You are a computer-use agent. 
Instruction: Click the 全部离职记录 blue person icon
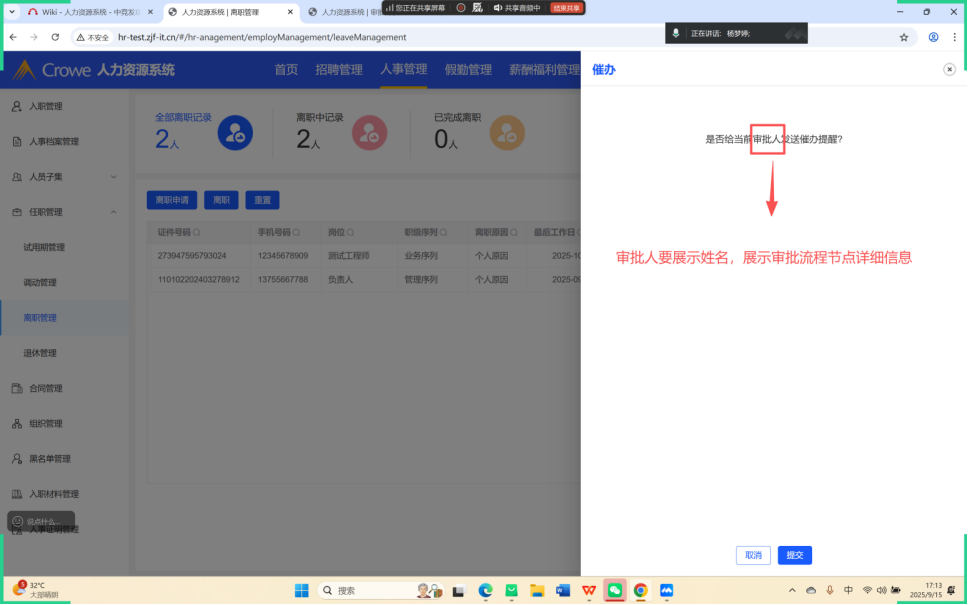[x=235, y=133]
